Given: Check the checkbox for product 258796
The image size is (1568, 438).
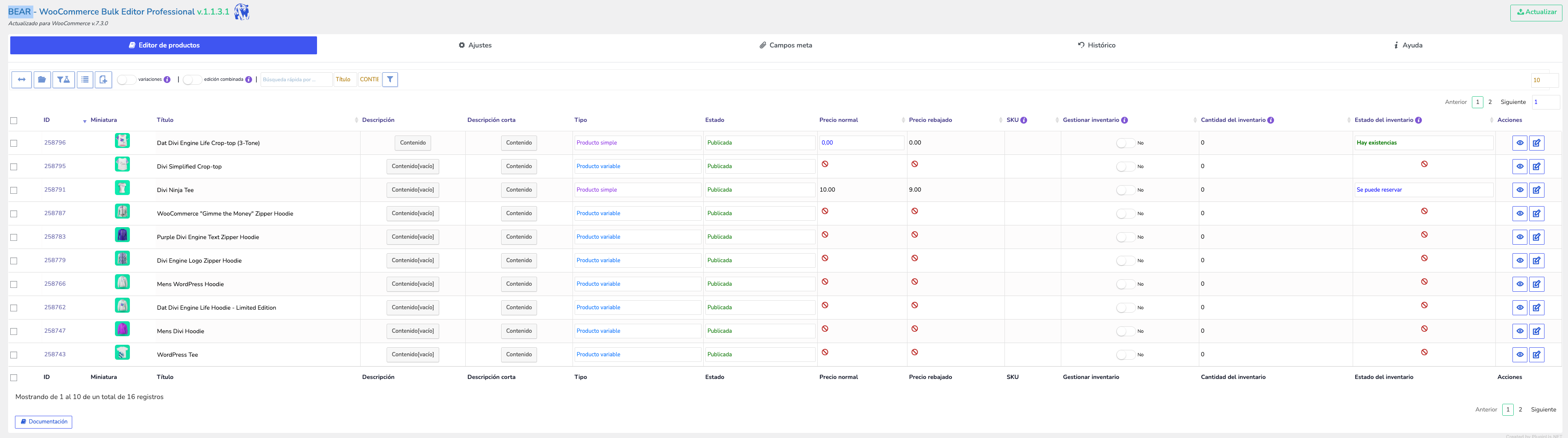Looking at the screenshot, I should [x=14, y=143].
